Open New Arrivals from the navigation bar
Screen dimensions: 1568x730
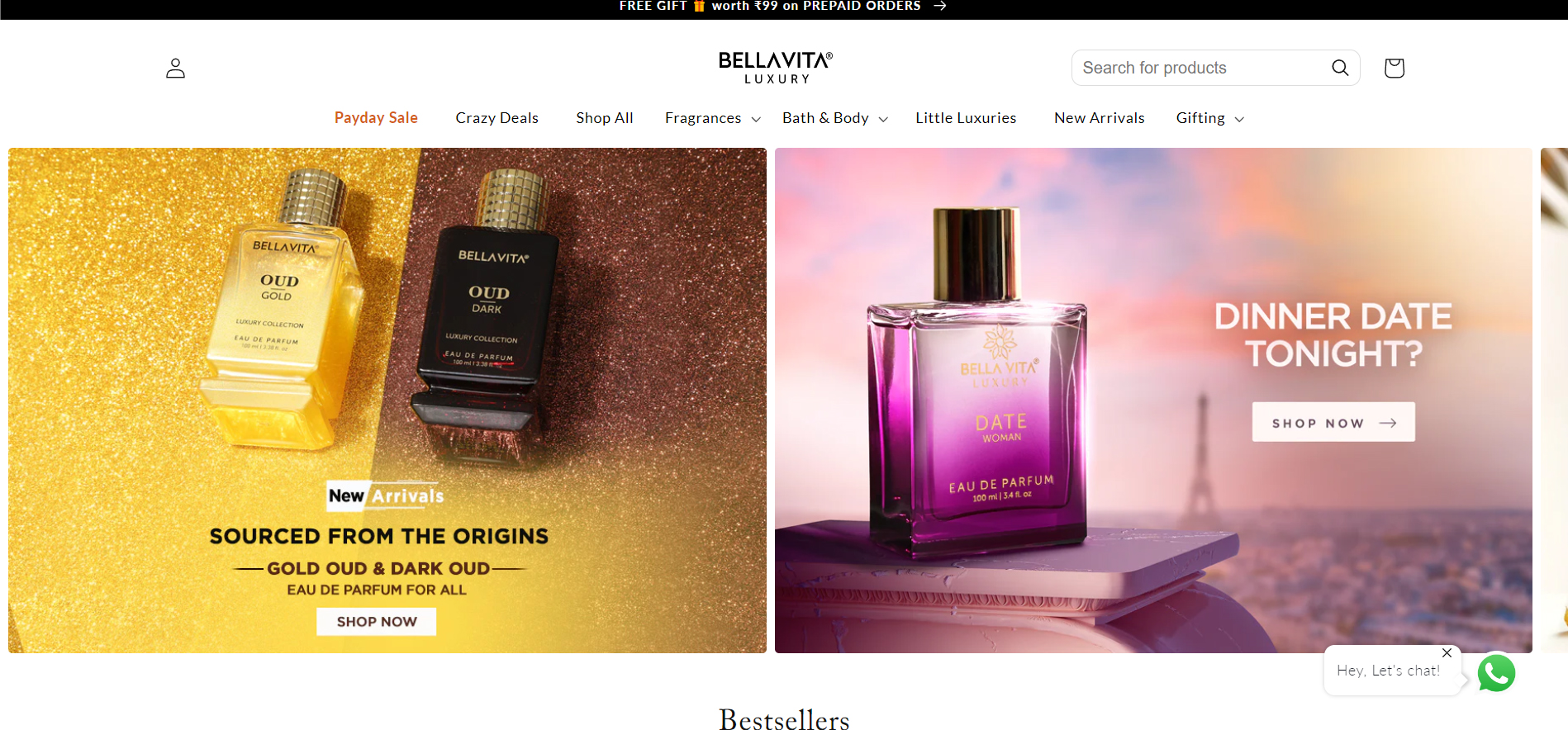(1099, 118)
